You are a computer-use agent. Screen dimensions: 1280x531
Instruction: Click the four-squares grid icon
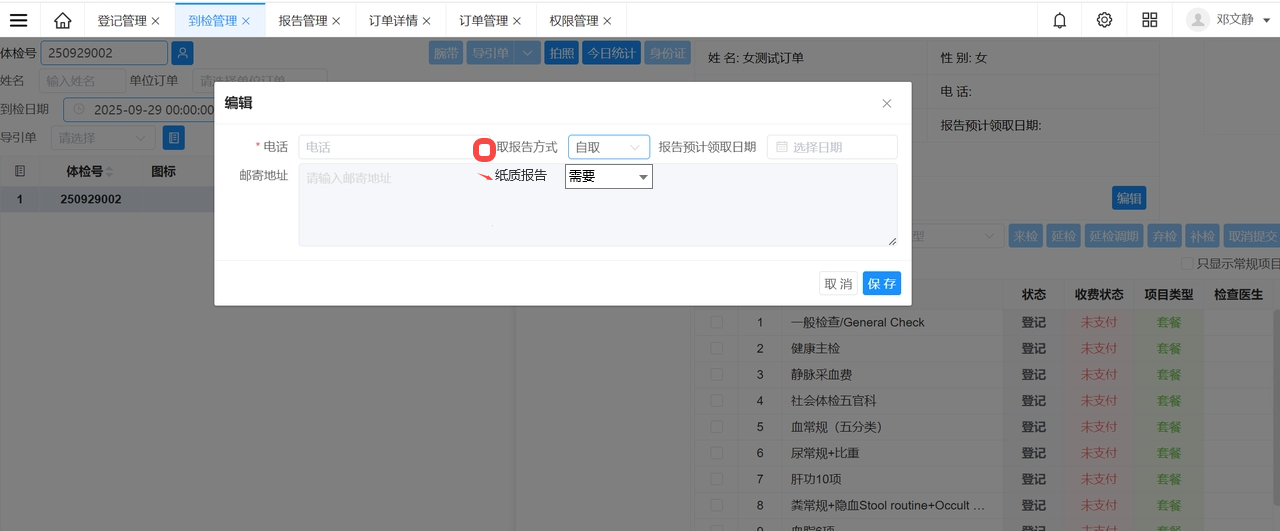(1149, 20)
